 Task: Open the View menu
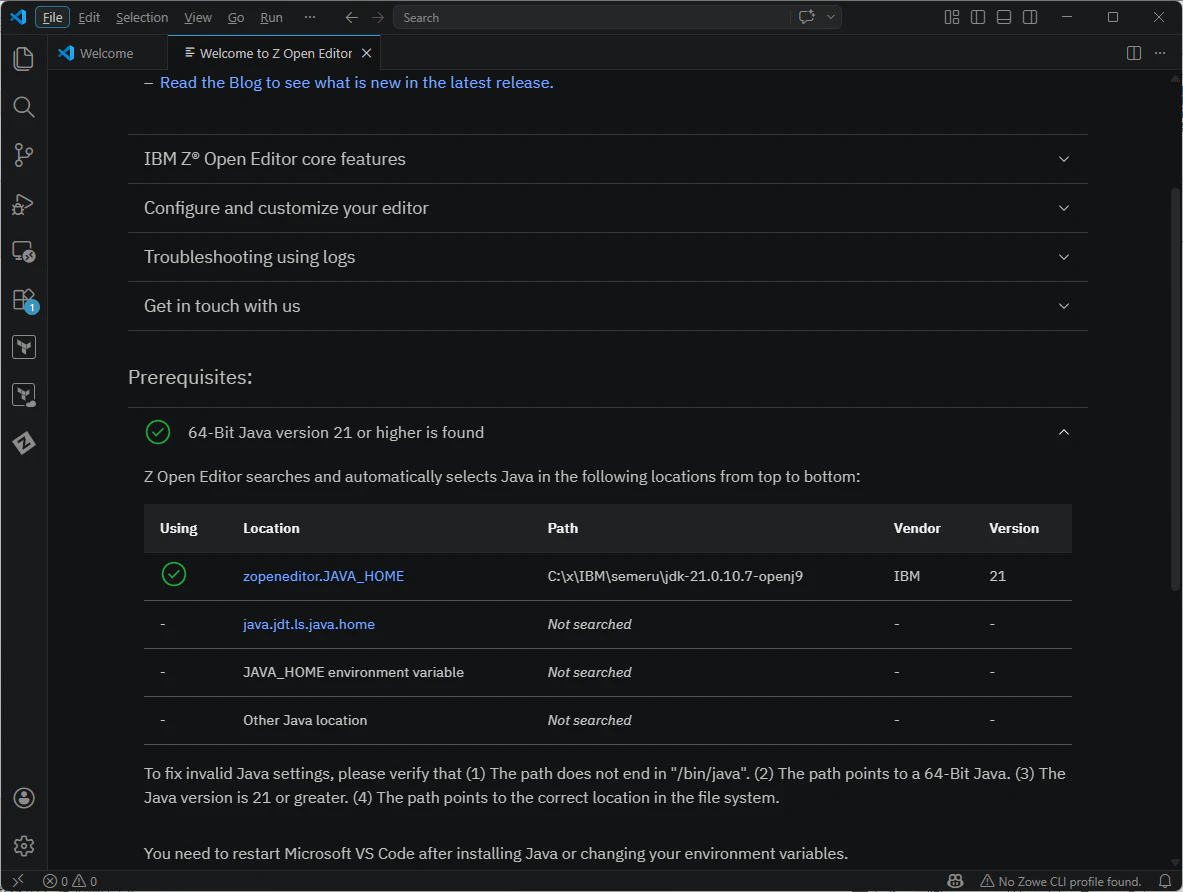(x=198, y=17)
